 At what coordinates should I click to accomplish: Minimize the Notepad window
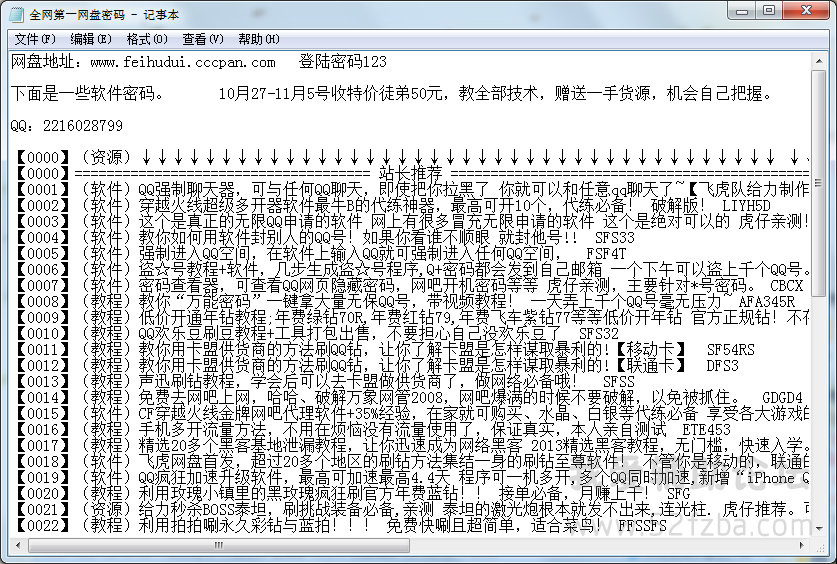coord(742,11)
